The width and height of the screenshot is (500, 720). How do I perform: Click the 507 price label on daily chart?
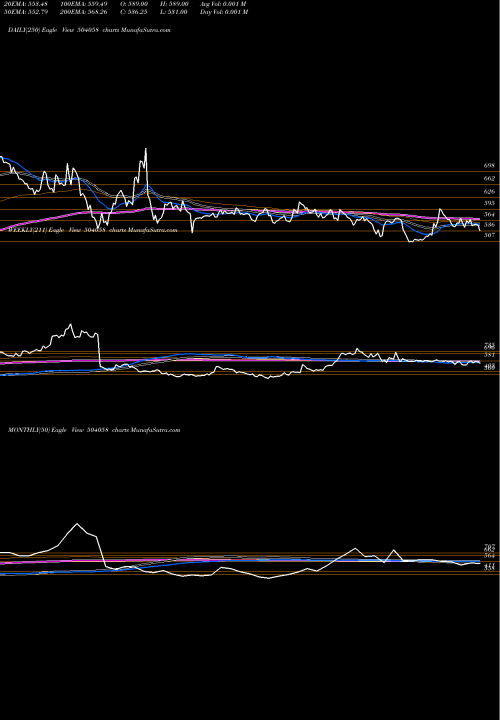489,235
